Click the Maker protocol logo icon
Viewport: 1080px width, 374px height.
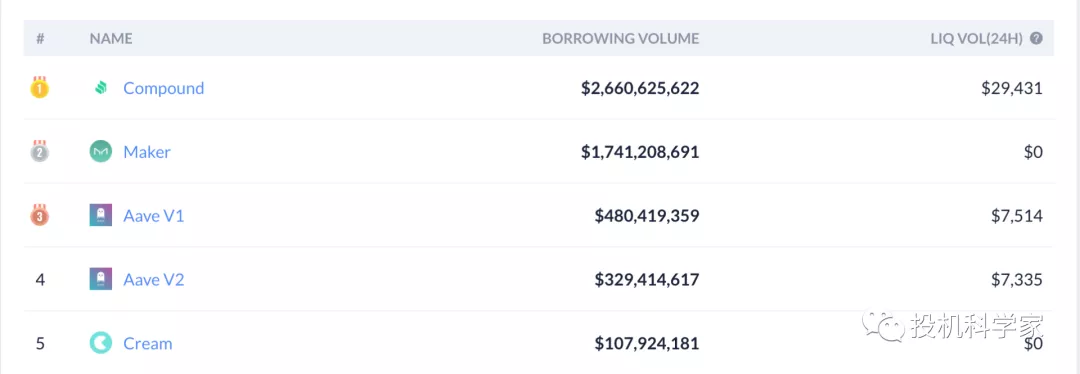pyautogui.click(x=101, y=152)
